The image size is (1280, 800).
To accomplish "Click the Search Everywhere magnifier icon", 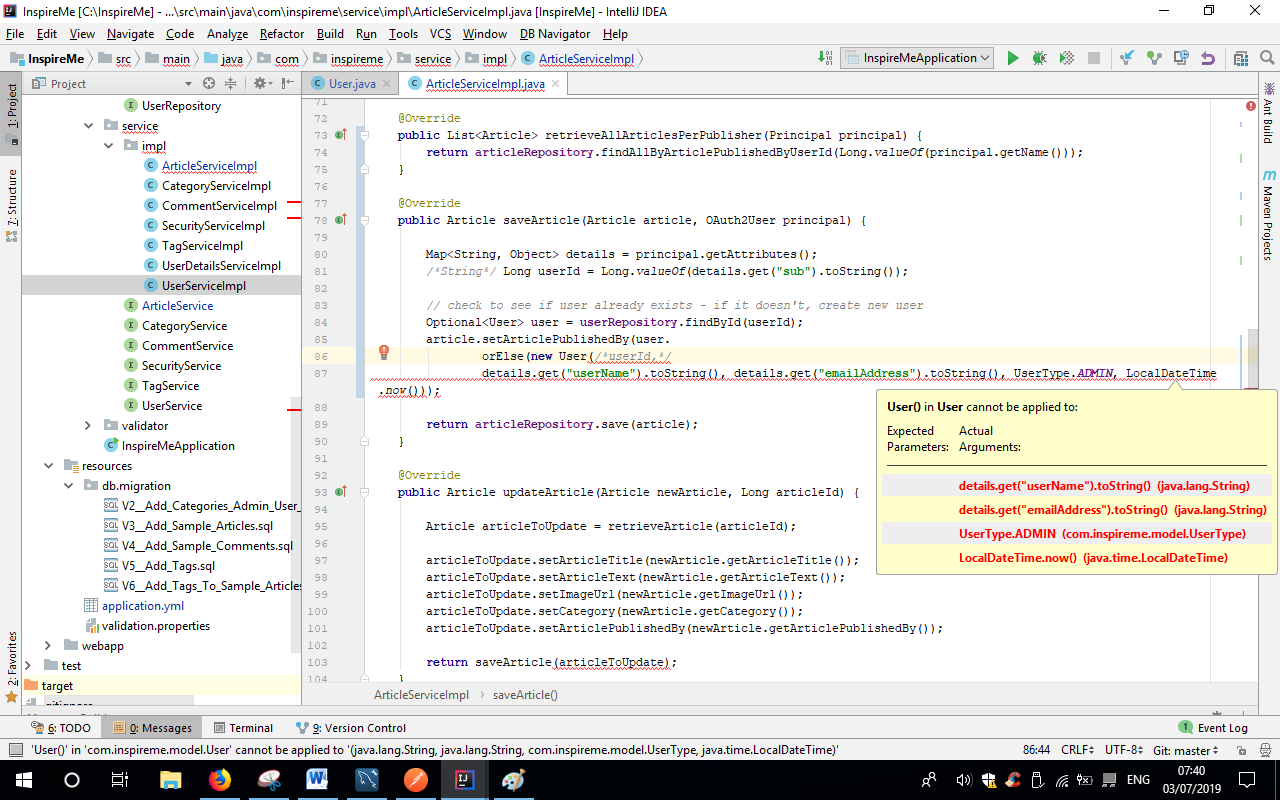I will click(1267, 59).
